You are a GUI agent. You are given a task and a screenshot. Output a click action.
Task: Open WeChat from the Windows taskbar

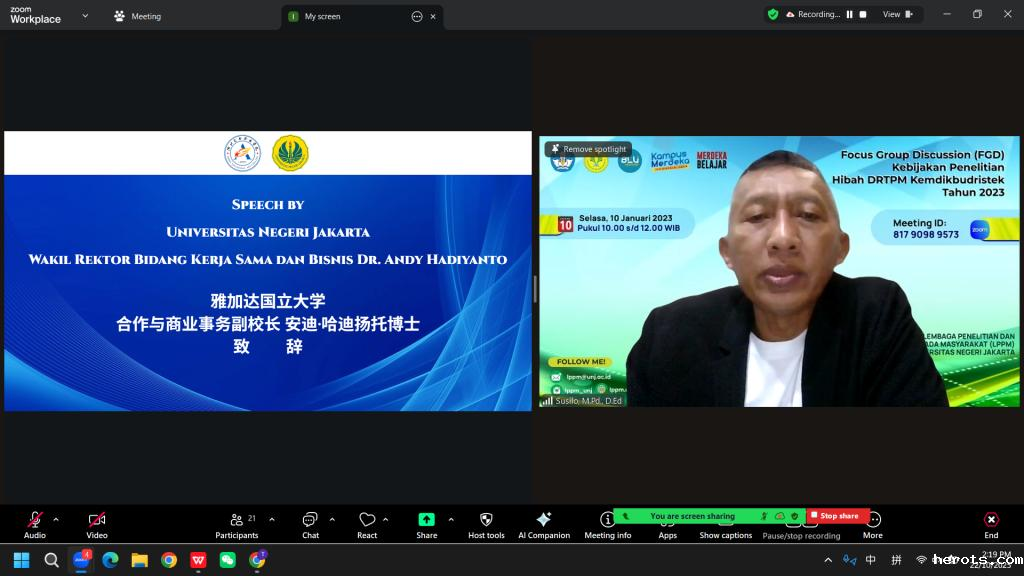coord(228,560)
